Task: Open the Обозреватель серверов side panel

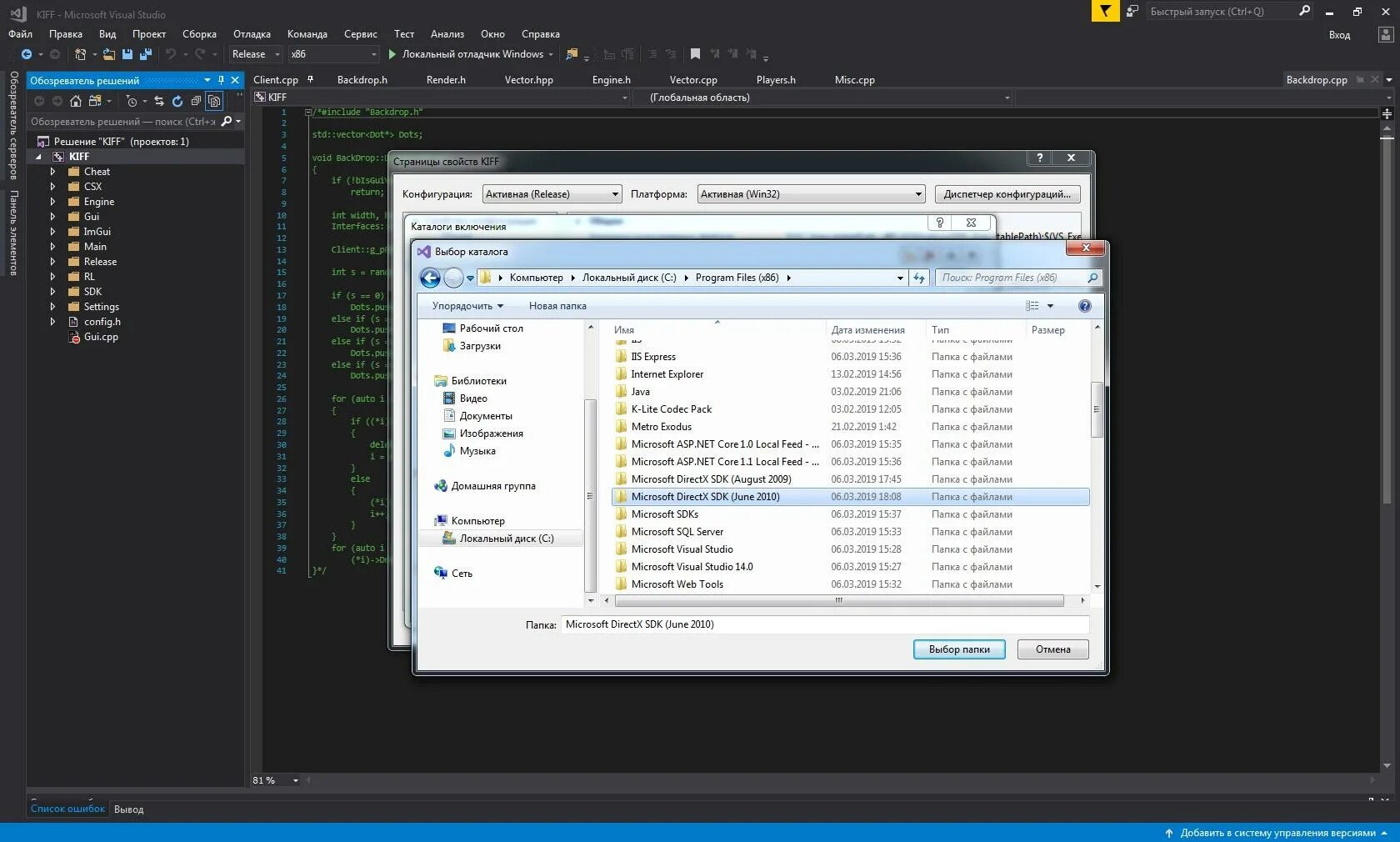Action: [13, 125]
